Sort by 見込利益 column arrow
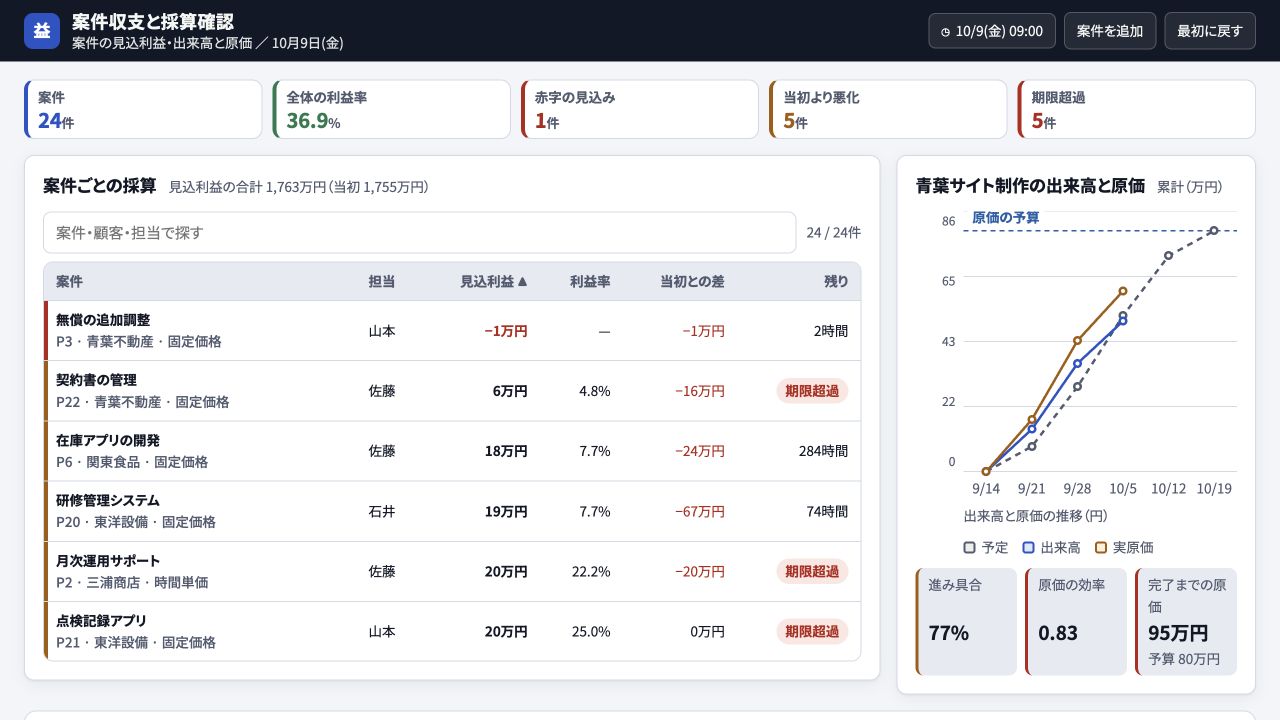1280x720 pixels. 522,282
